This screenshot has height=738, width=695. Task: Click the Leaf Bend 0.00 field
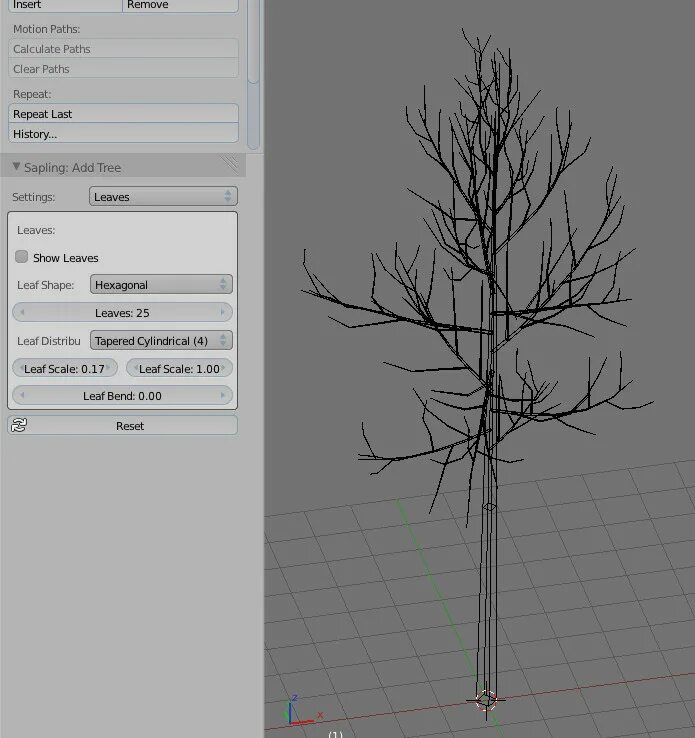pos(122,395)
